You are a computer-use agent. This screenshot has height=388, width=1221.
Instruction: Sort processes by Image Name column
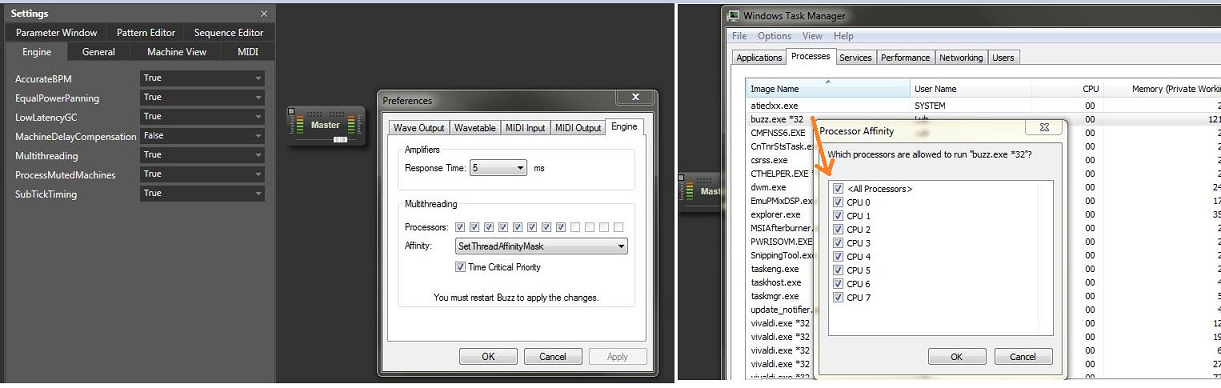pos(827,89)
